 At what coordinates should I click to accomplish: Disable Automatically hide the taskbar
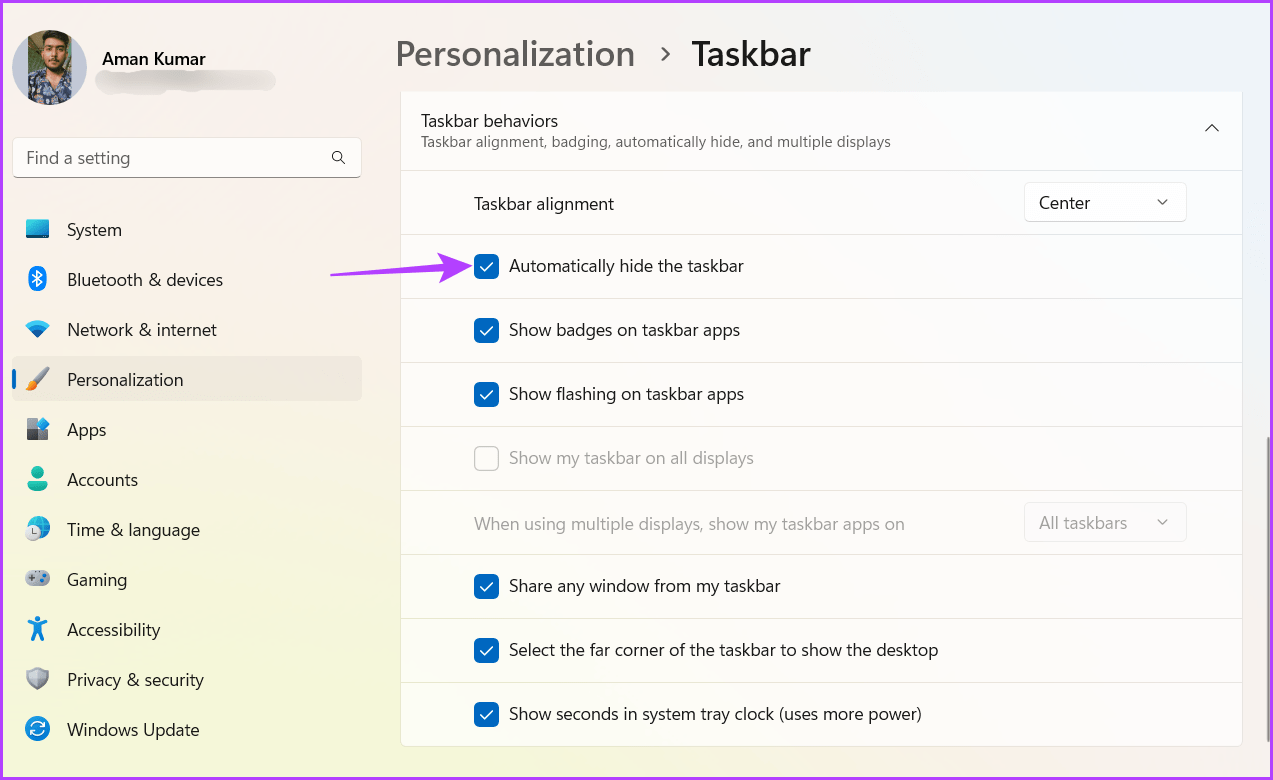(x=486, y=266)
